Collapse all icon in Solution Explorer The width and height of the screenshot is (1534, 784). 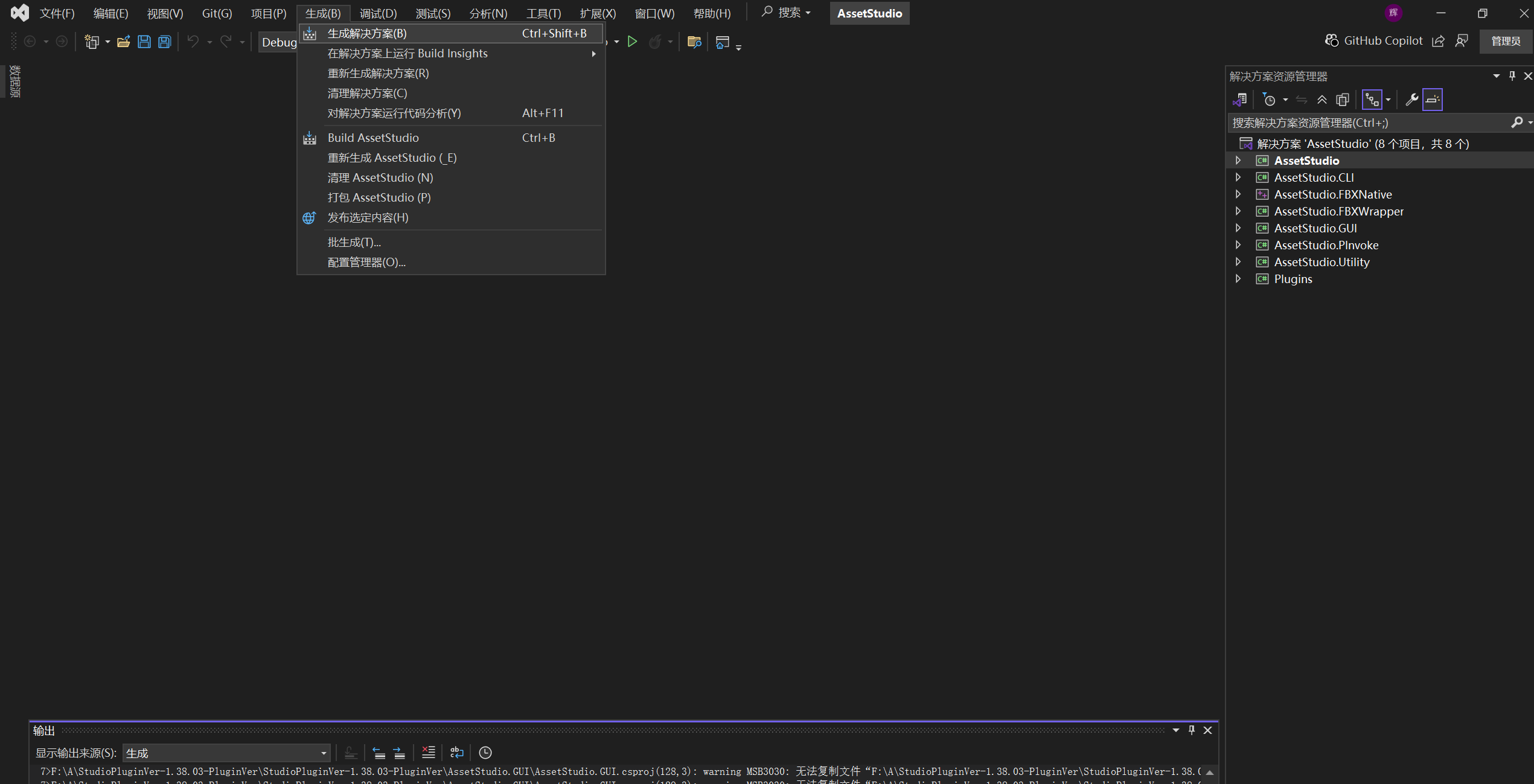pos(1321,100)
